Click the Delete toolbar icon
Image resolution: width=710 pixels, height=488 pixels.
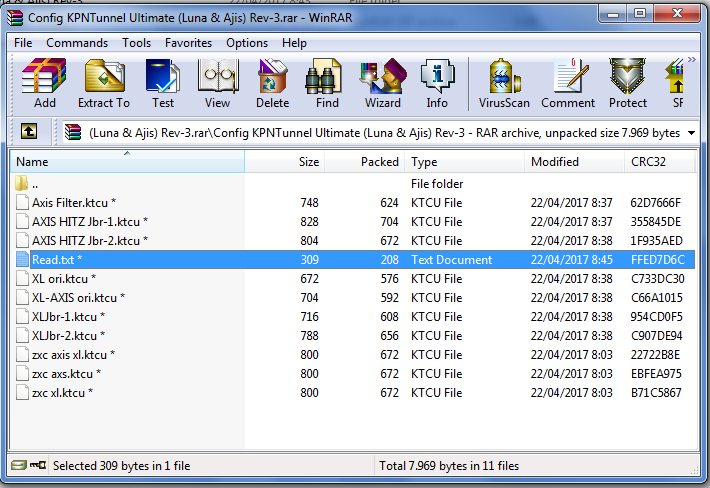click(272, 76)
